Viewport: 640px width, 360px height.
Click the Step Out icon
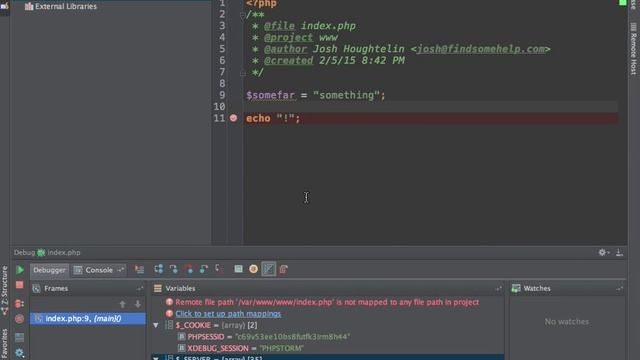click(204, 269)
